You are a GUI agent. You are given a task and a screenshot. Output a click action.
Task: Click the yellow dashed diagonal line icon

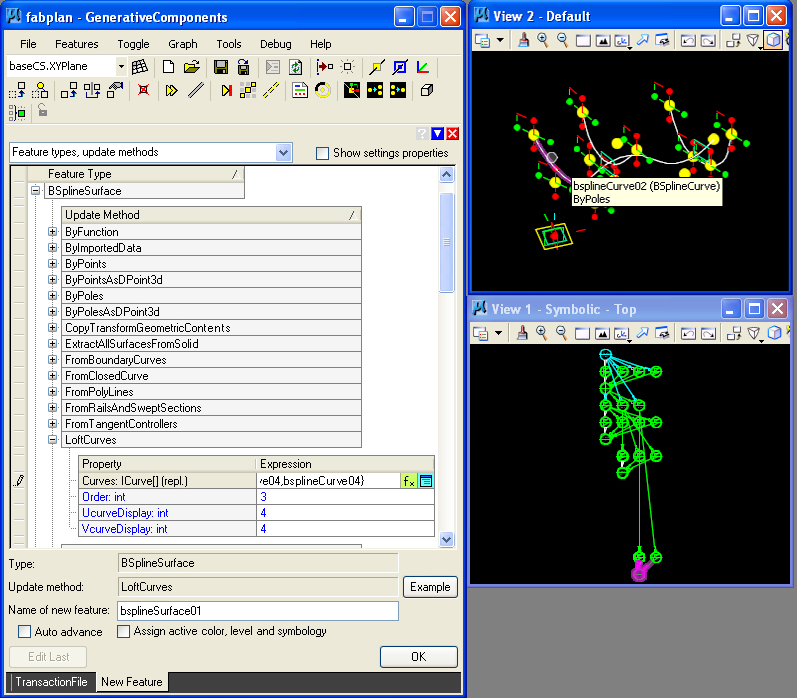coord(271,90)
